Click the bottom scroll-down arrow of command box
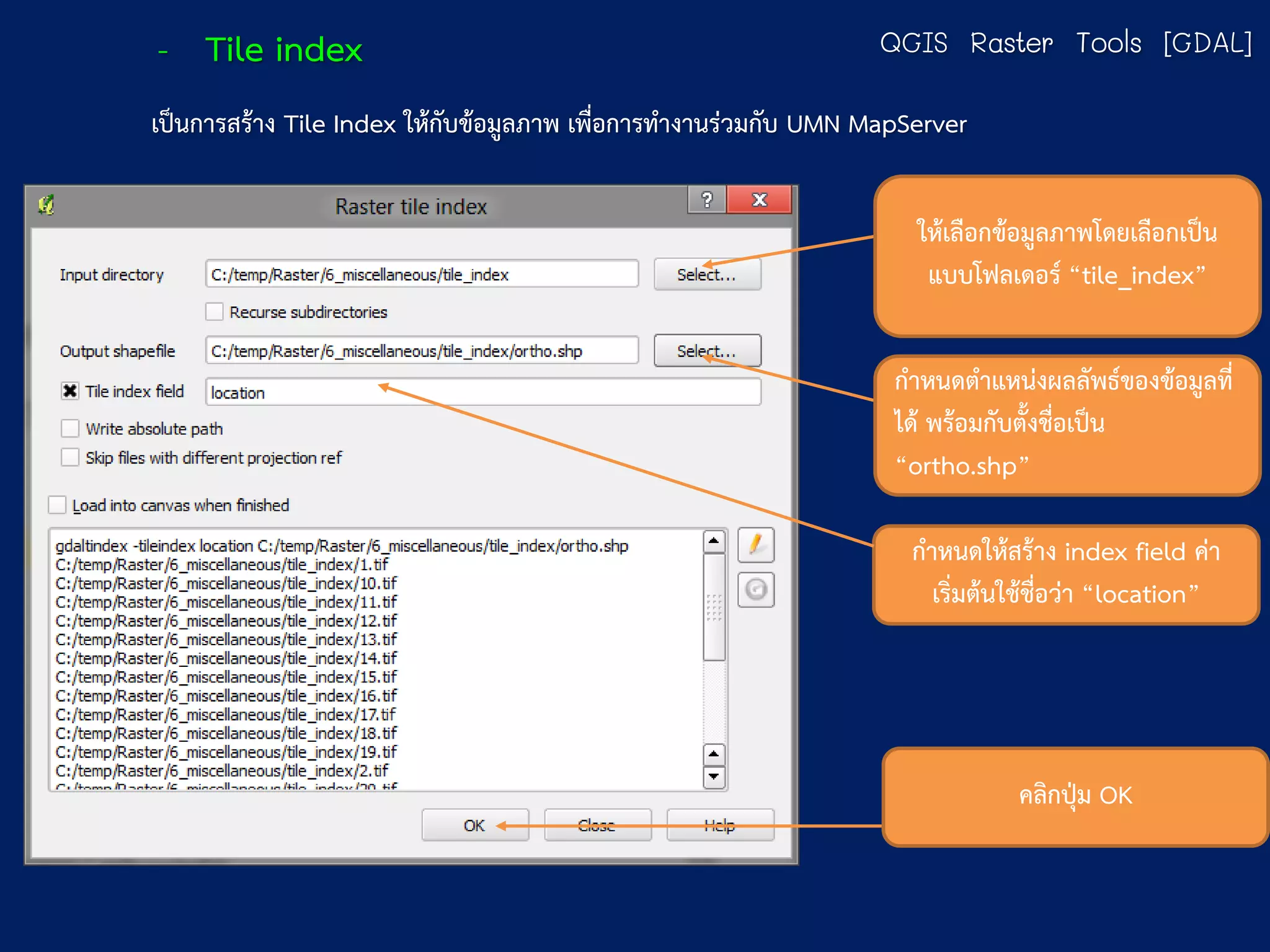This screenshot has height=952, width=1270. (x=714, y=777)
